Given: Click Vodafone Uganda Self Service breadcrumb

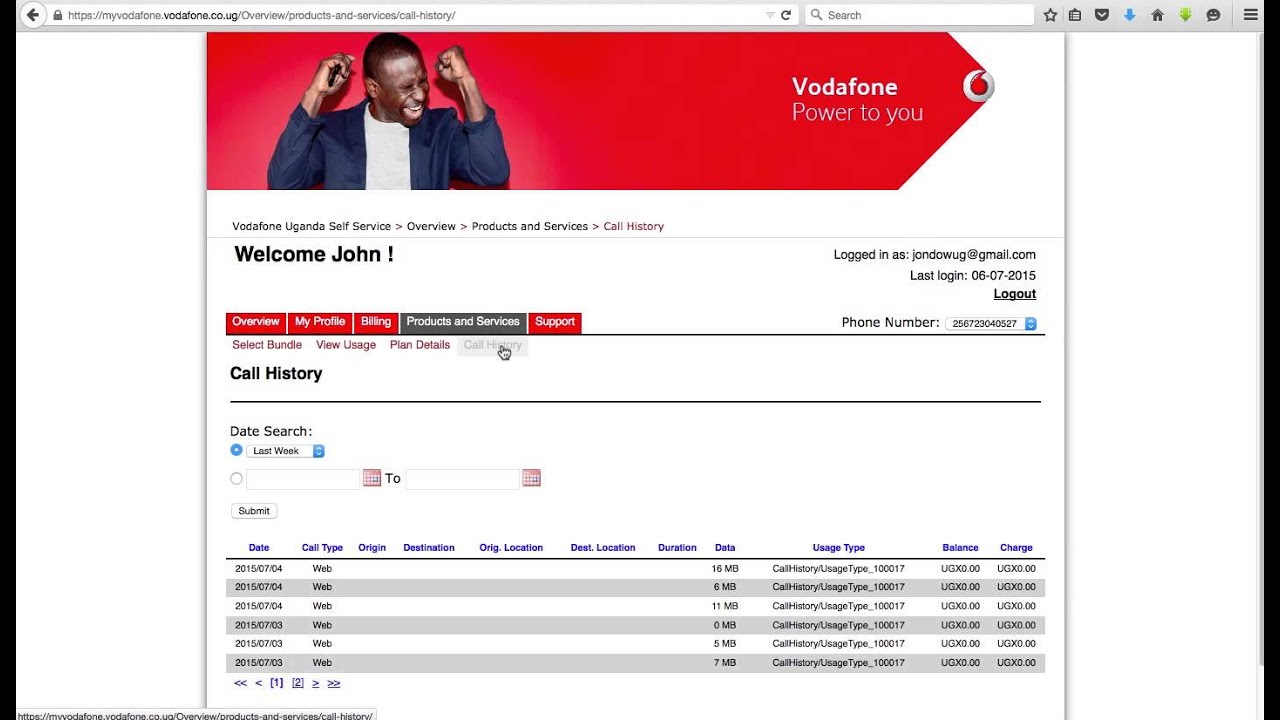Looking at the screenshot, I should tap(312, 227).
